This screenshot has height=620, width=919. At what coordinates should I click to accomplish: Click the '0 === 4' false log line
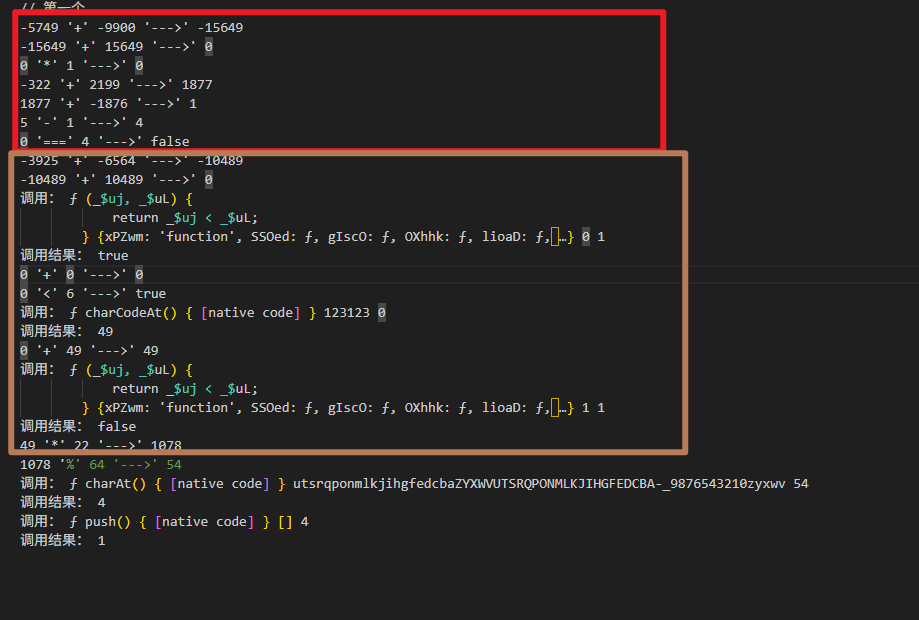[x=105, y=142]
